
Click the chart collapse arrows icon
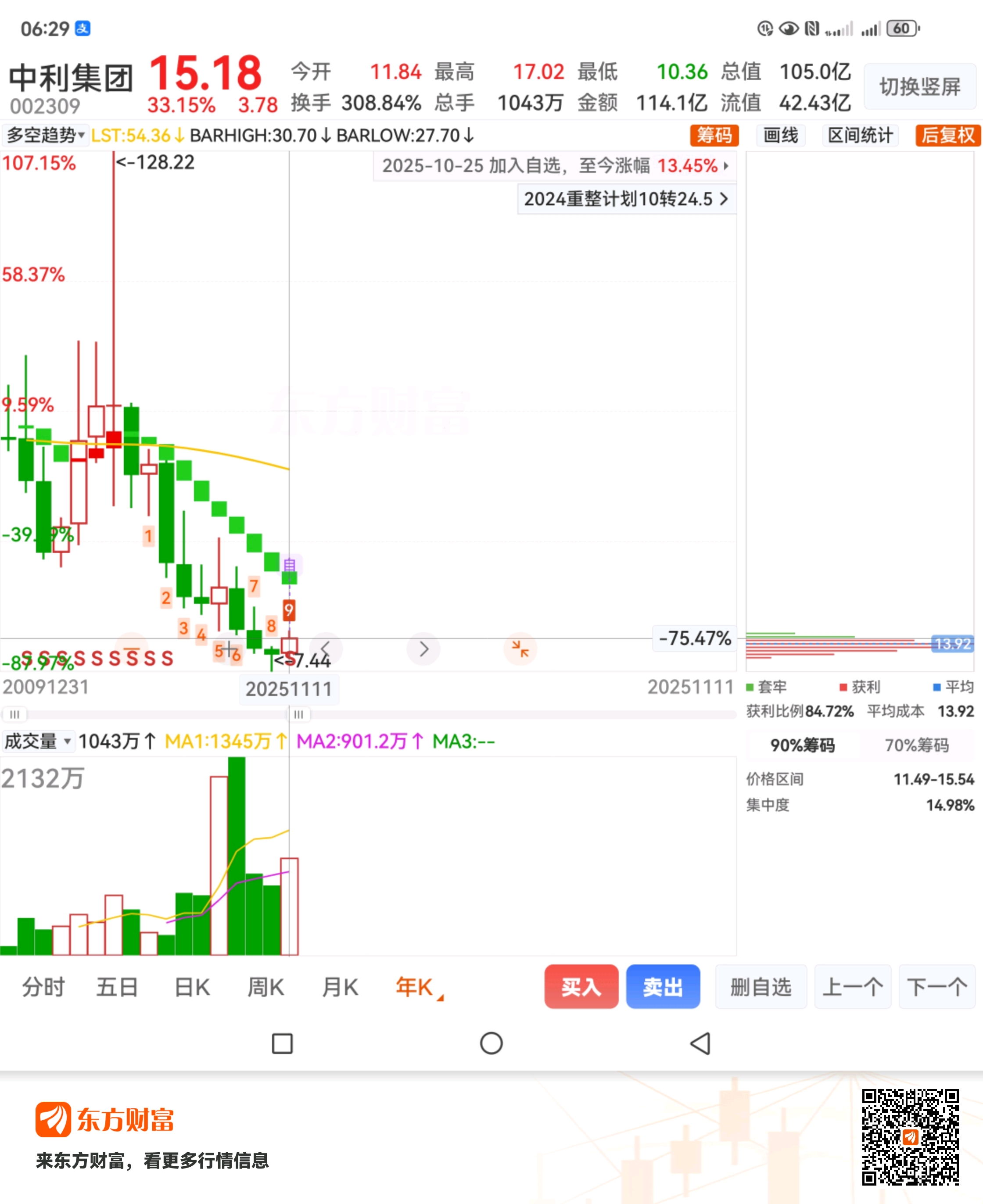520,649
